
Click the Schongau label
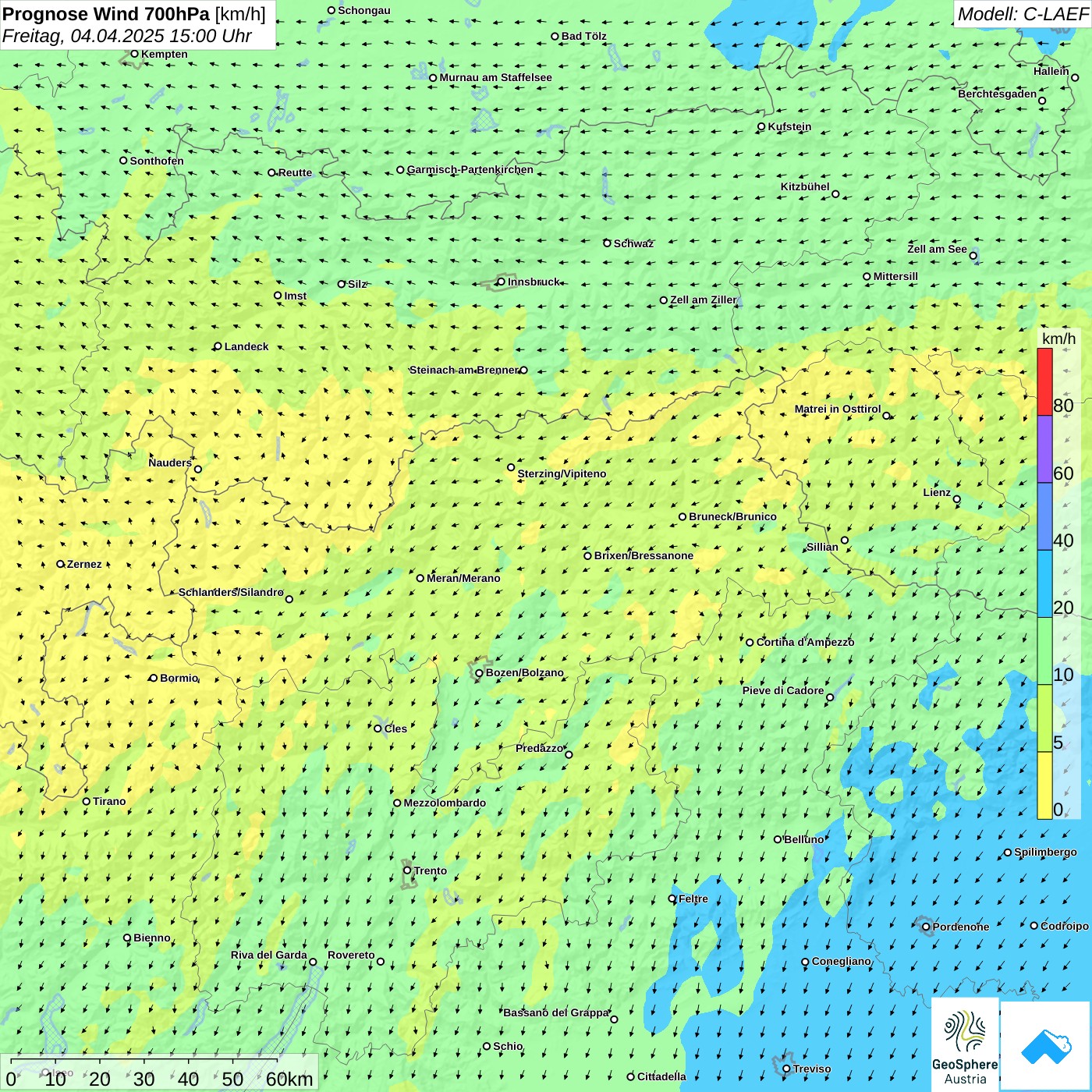363,10
